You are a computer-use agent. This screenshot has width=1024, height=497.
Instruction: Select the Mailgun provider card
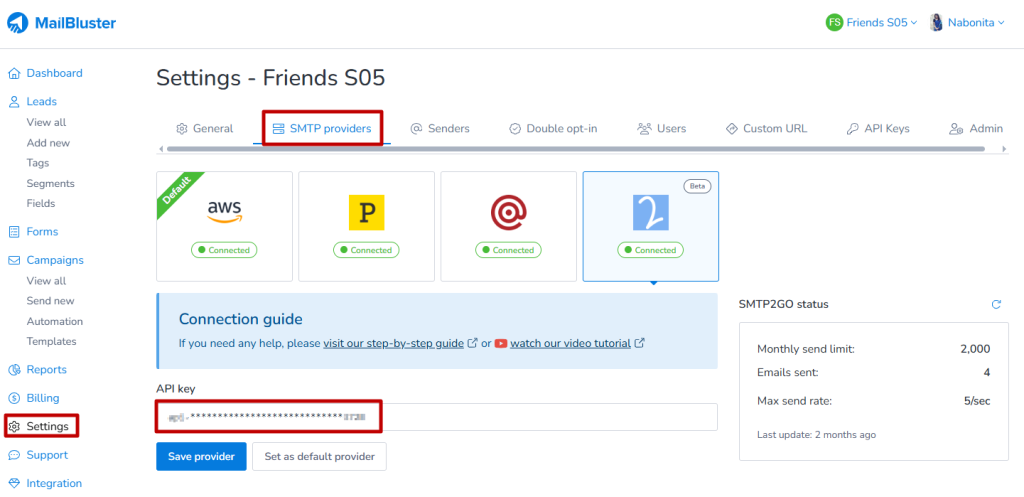(x=509, y=226)
